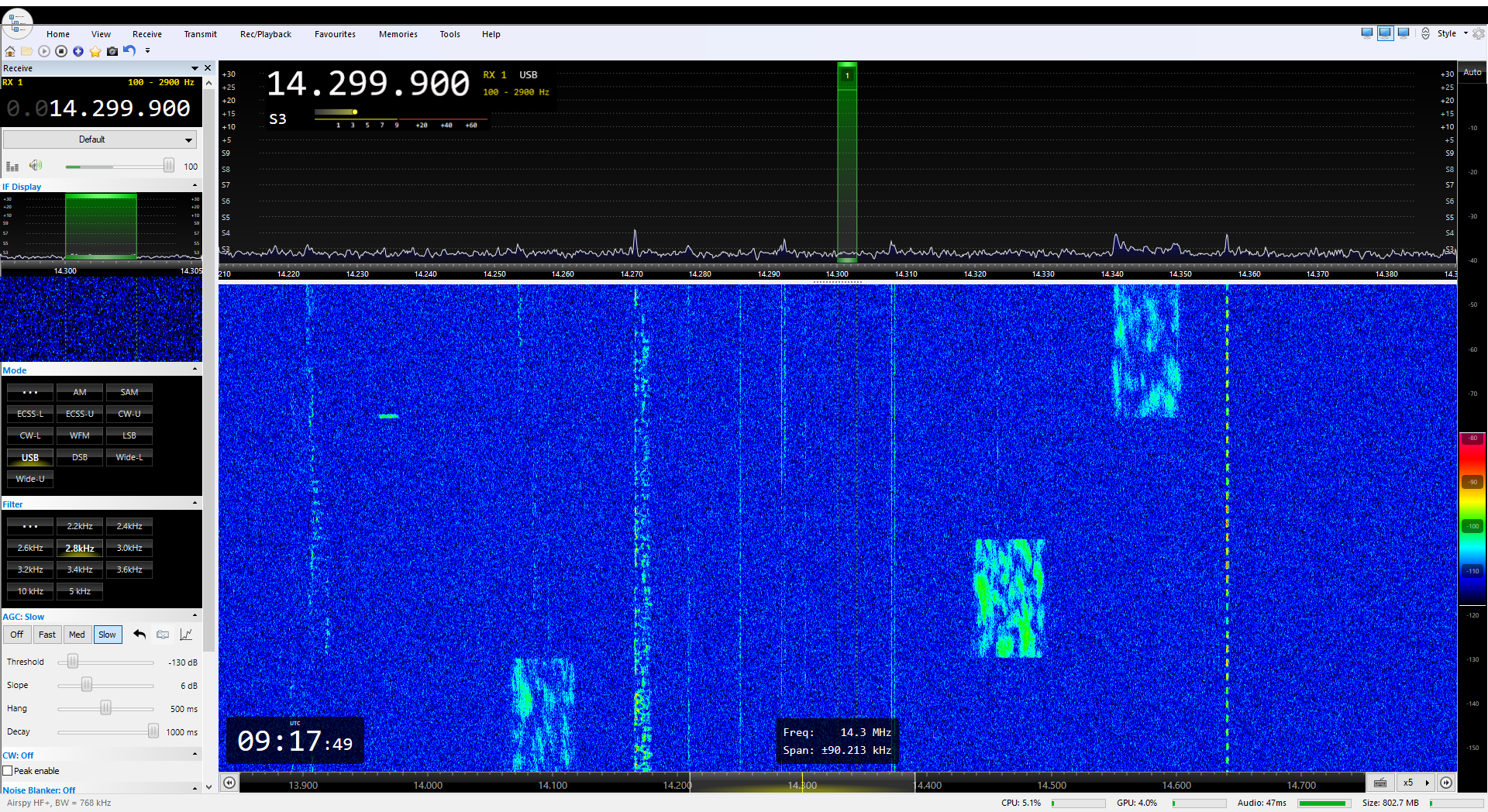Set AGC to Fast
Viewport: 1488px width, 812px height.
[47, 635]
